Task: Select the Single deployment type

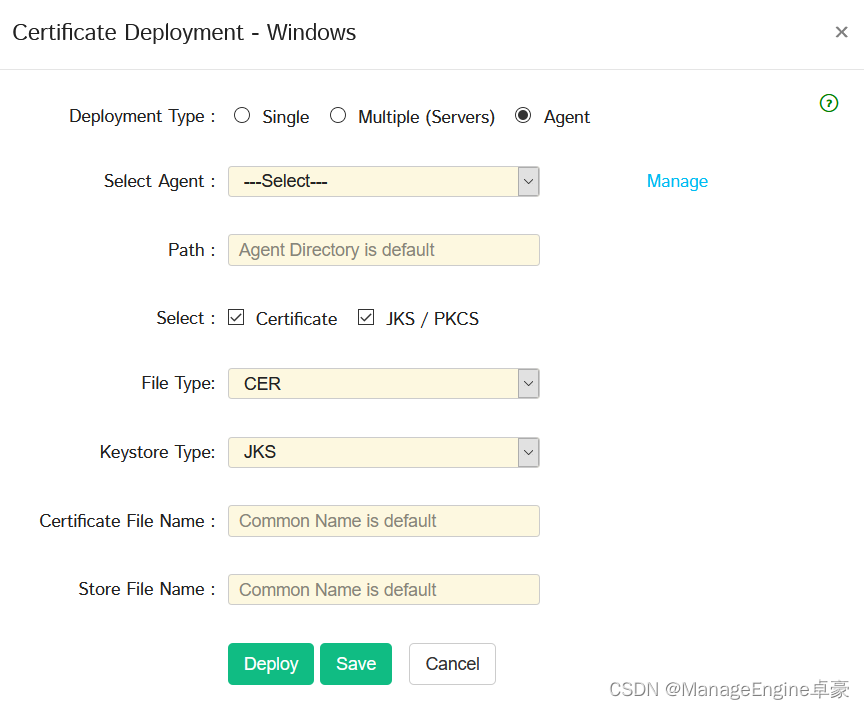Action: pyautogui.click(x=242, y=116)
